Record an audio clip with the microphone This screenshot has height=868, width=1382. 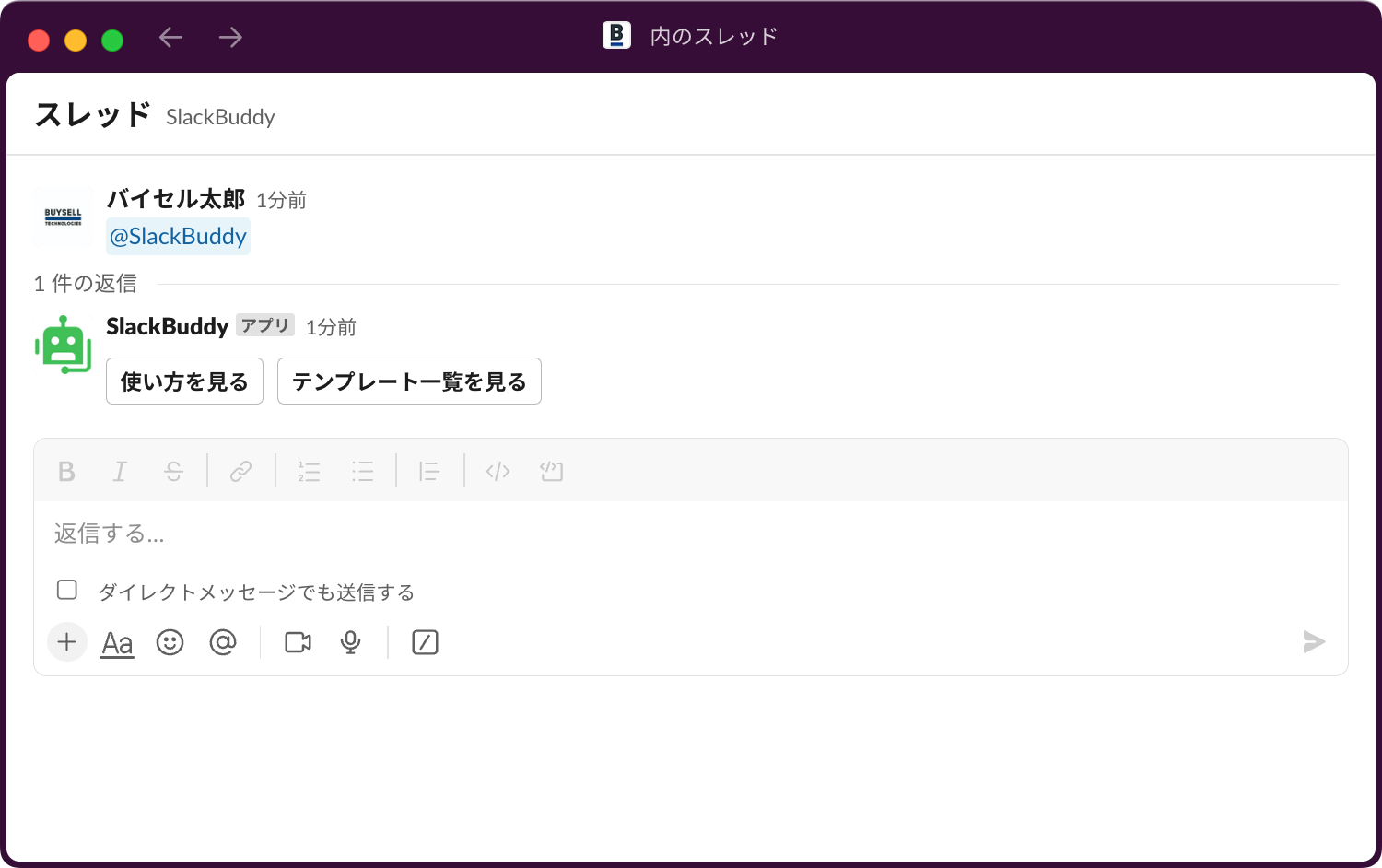point(350,642)
